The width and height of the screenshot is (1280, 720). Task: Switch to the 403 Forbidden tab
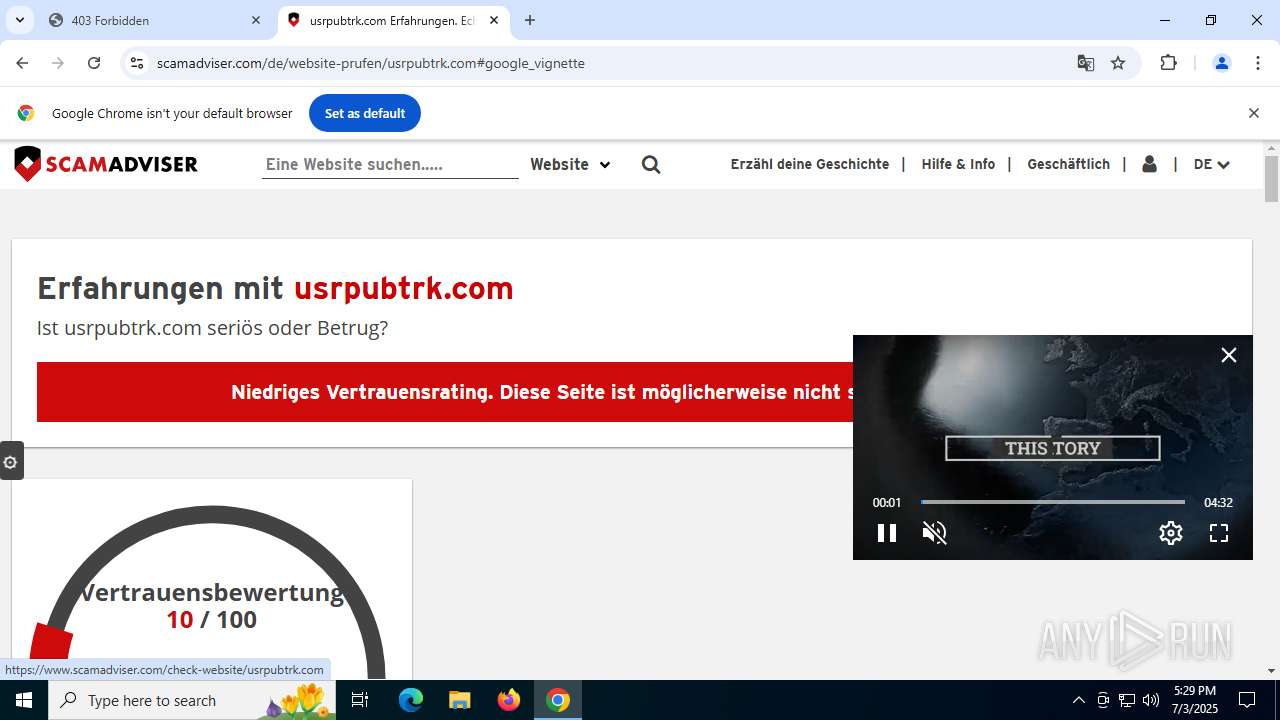154,20
